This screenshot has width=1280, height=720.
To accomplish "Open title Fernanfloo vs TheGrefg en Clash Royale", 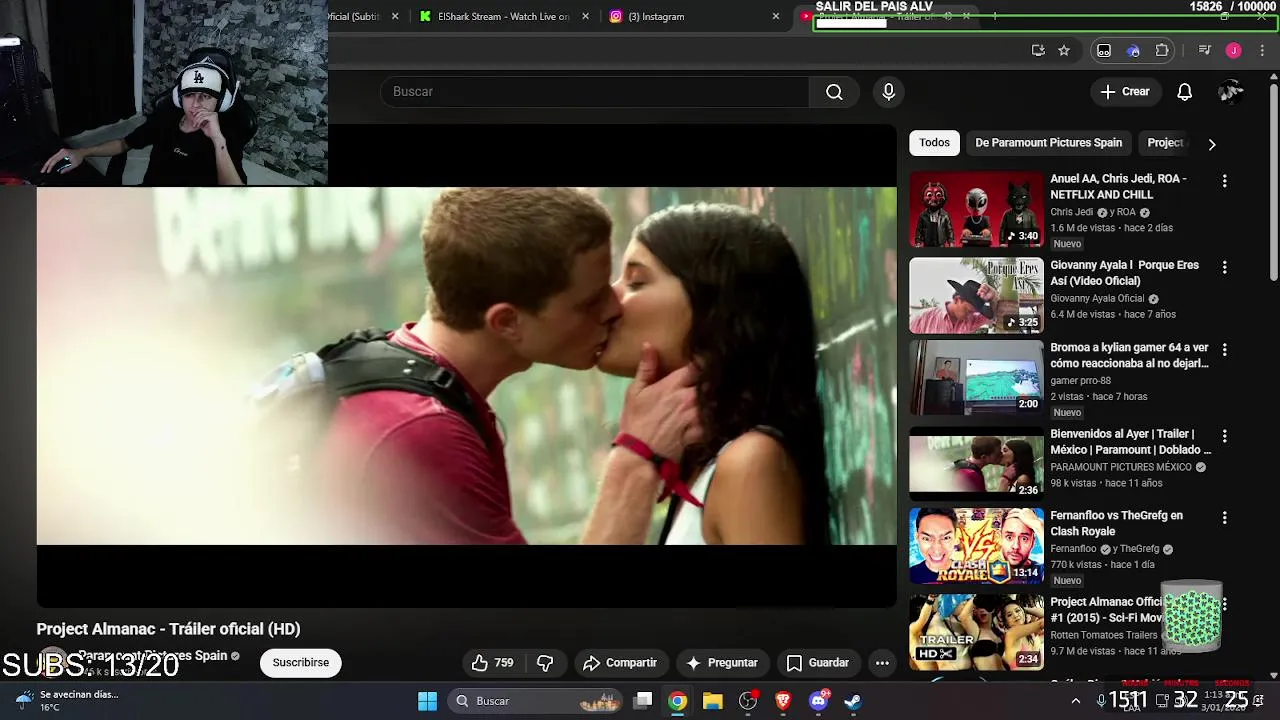I will pos(1116,524).
